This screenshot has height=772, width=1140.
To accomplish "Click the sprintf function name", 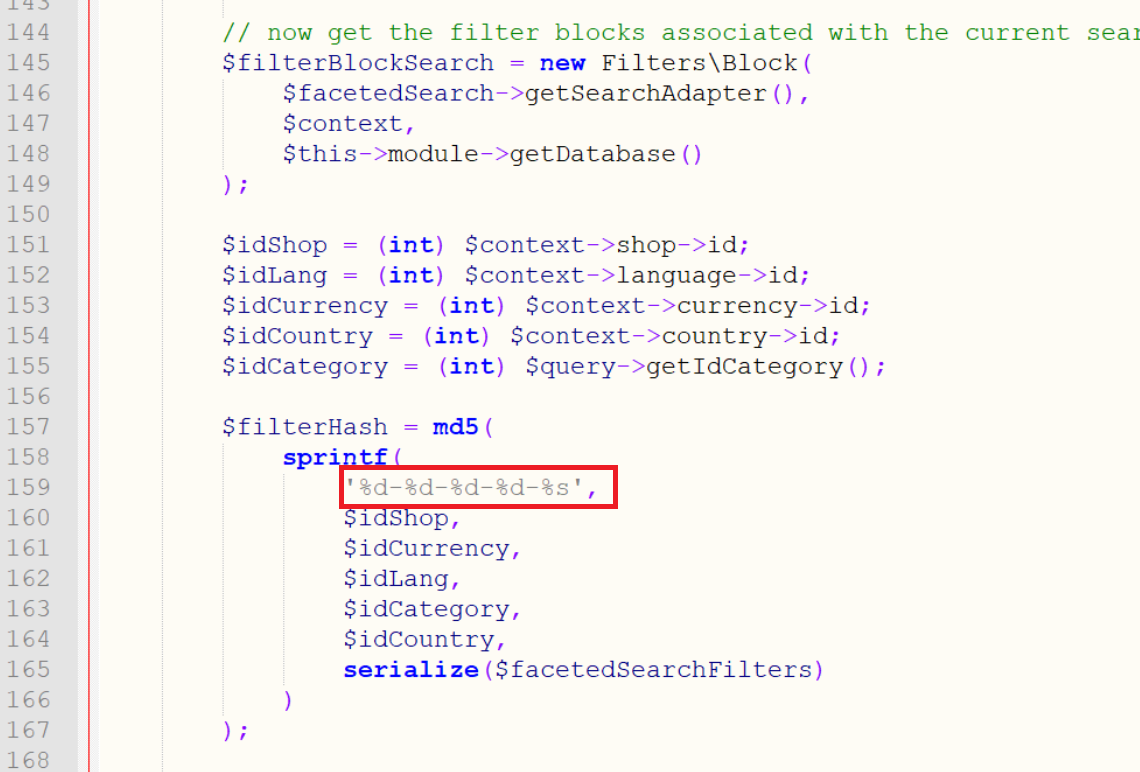I will pos(335,457).
